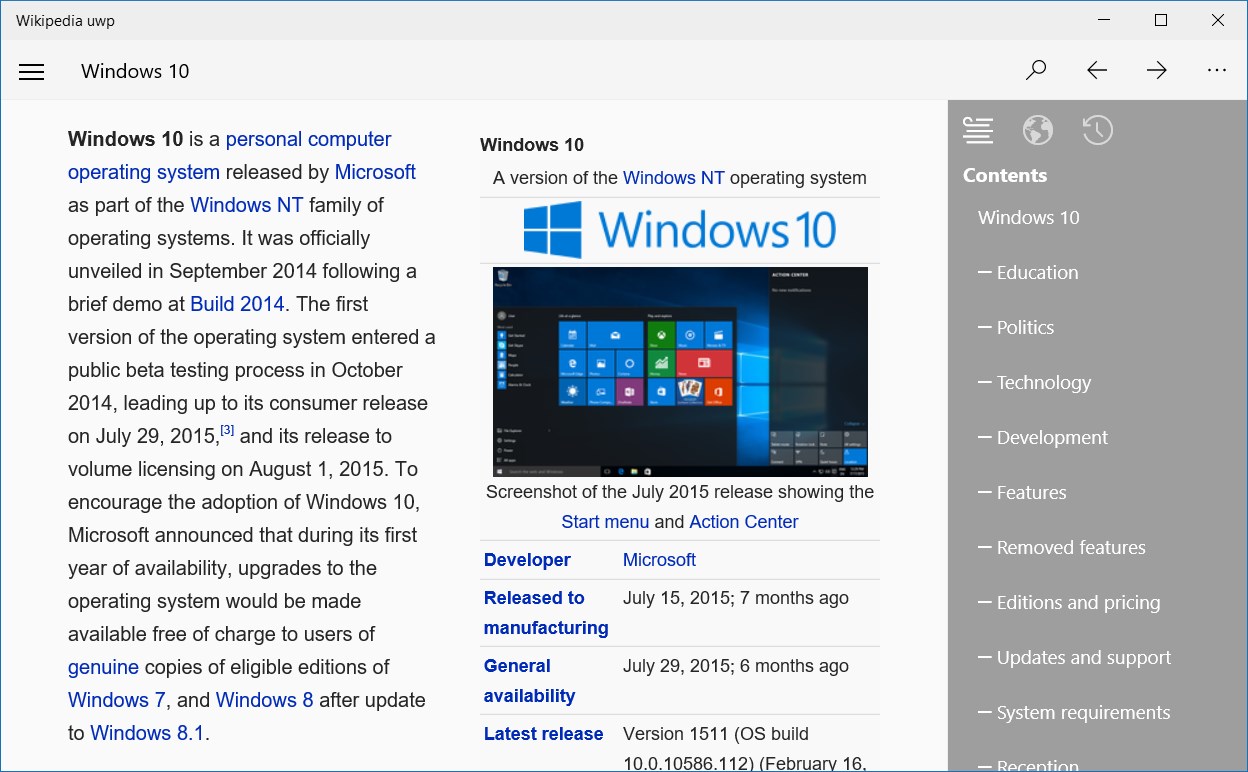Follow the genuine link
Image resolution: width=1248 pixels, height=772 pixels.
point(104,667)
